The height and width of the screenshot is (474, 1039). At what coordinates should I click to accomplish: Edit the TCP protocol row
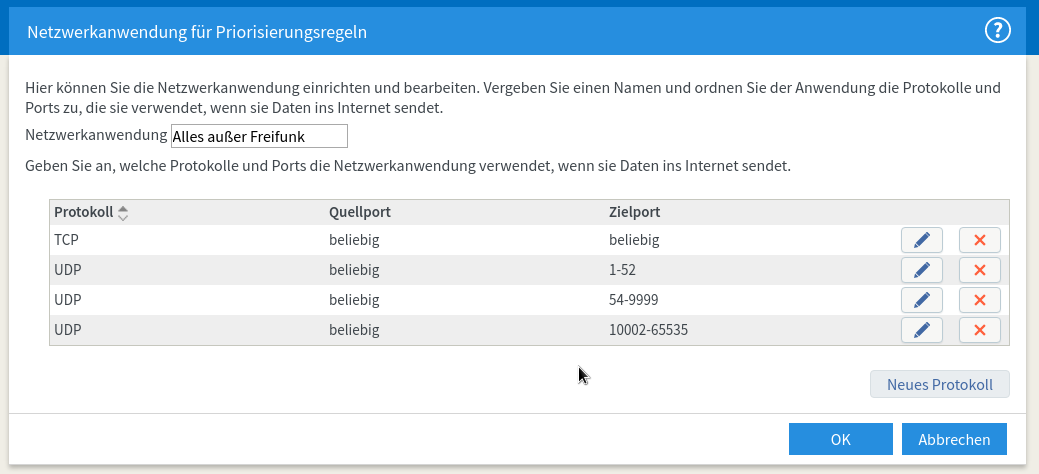click(x=922, y=240)
